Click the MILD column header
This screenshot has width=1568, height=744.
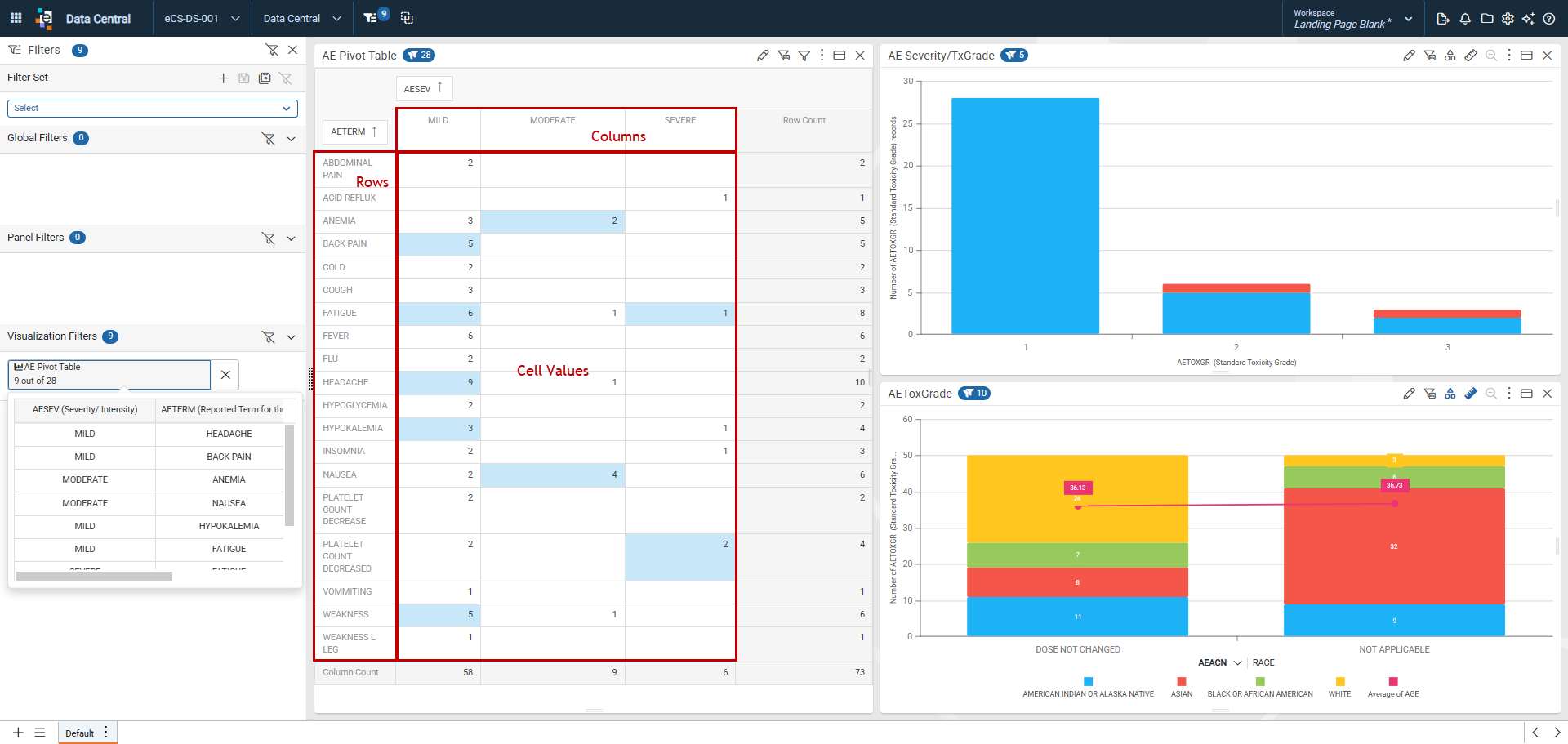439,120
